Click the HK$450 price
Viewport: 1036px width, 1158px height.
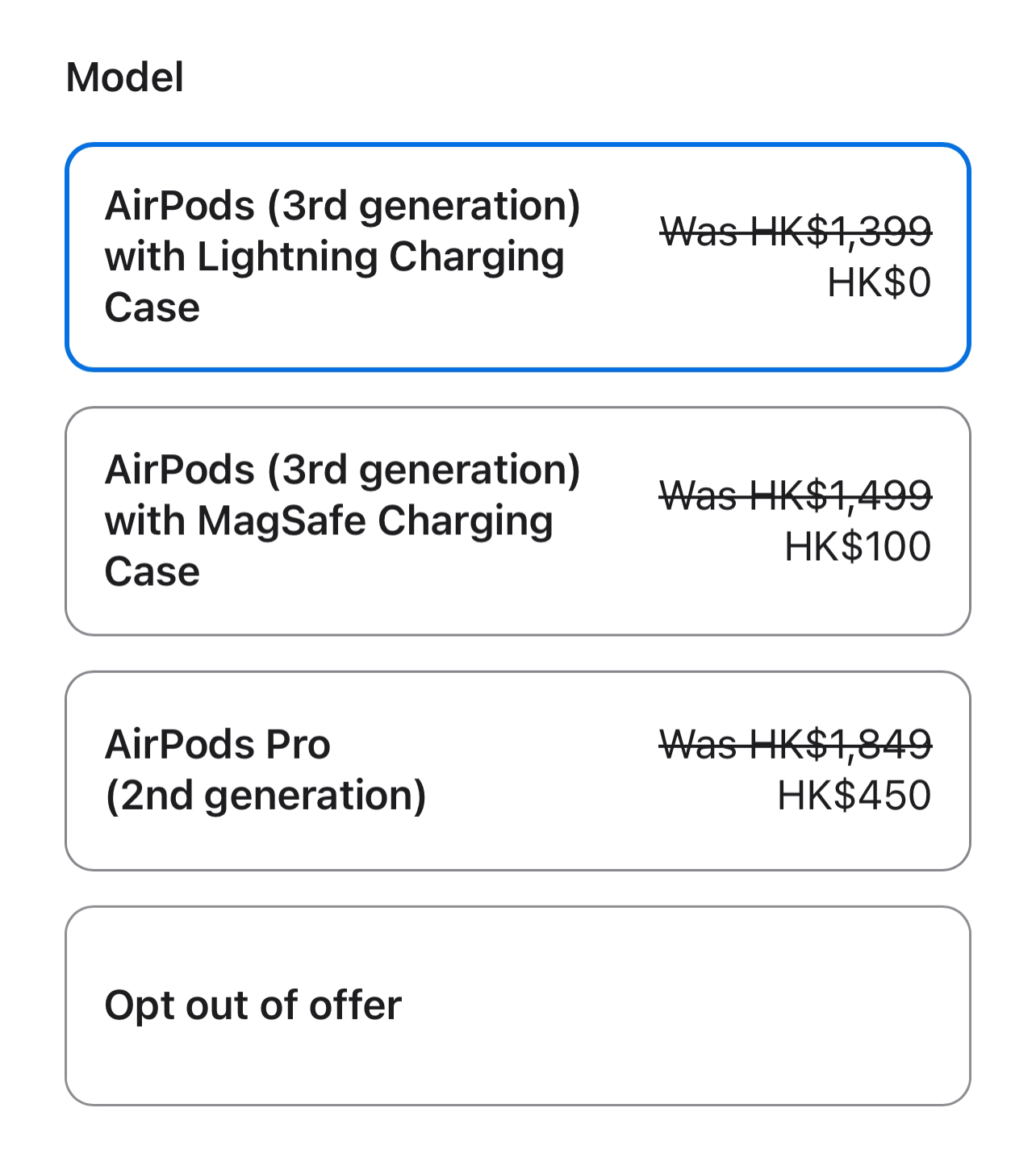(x=854, y=796)
